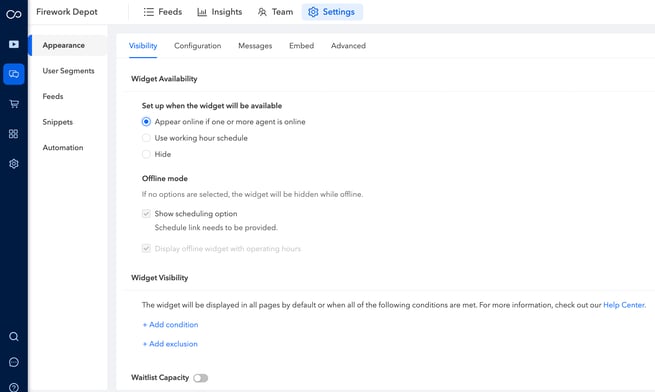The width and height of the screenshot is (655, 392).
Task: Select Appearance in the side menu
Action: [68, 45]
